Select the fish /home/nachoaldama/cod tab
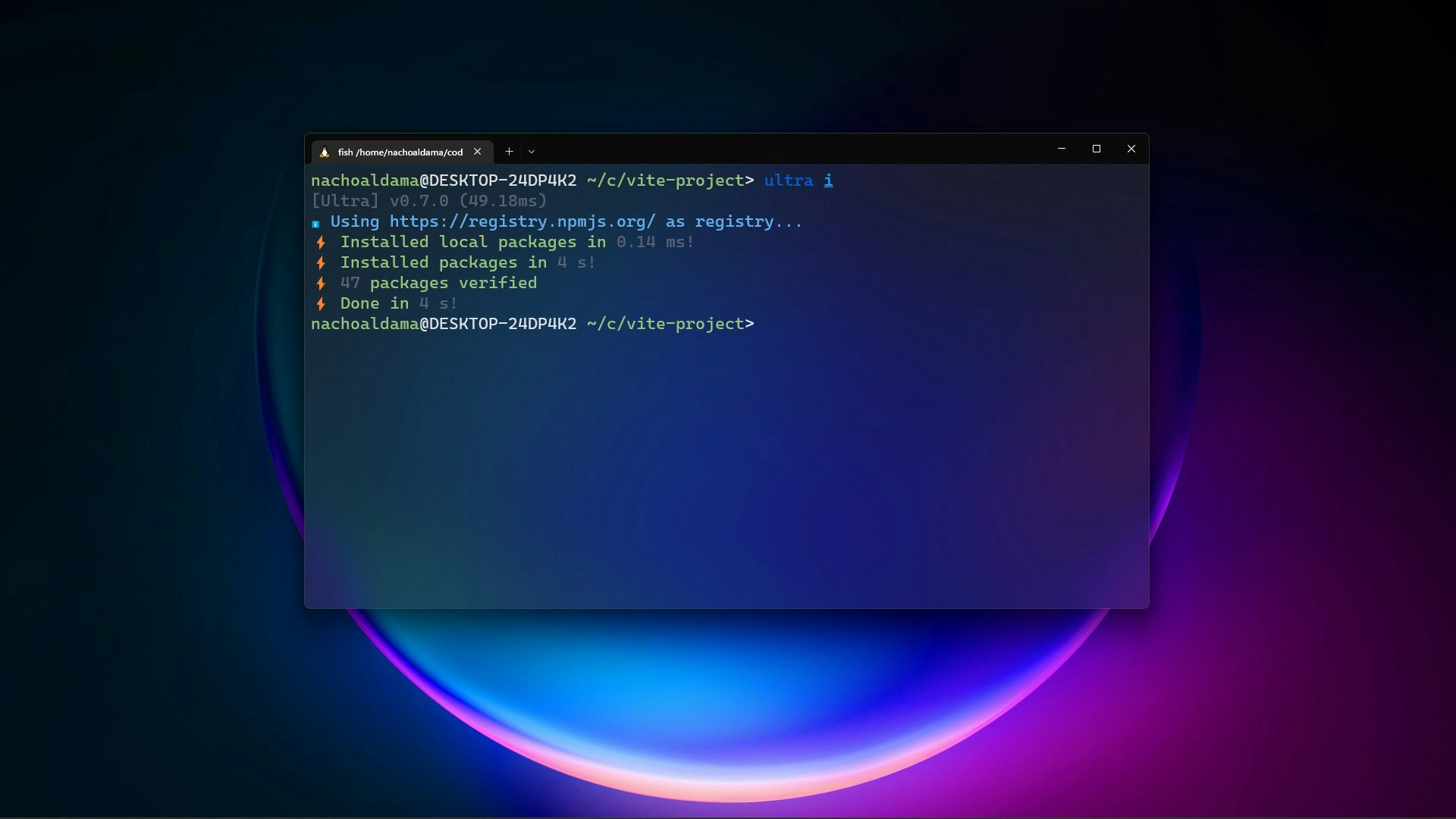Image resolution: width=1456 pixels, height=819 pixels. pos(402,152)
